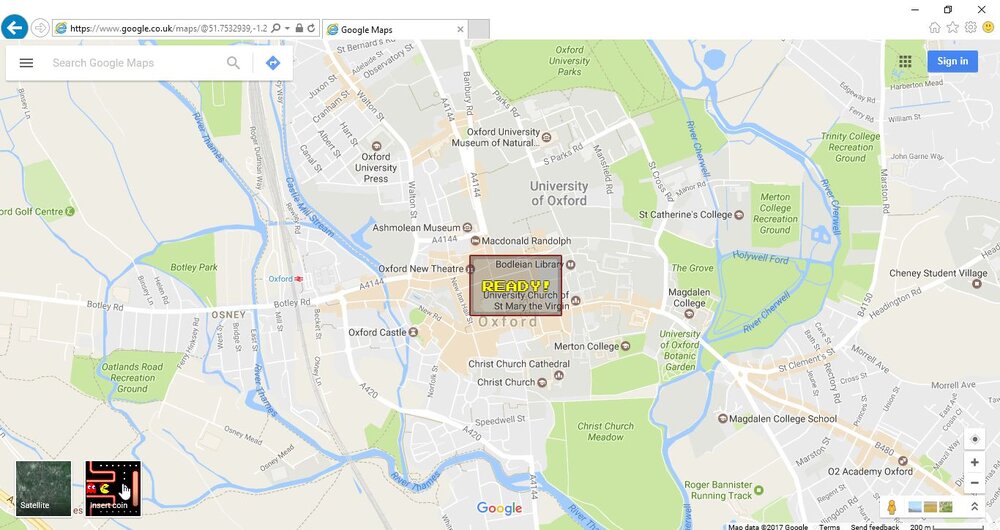Screen dimensions: 1000x530
Task: Start Pac-Man via Insert coin tile
Action: [x=113, y=489]
